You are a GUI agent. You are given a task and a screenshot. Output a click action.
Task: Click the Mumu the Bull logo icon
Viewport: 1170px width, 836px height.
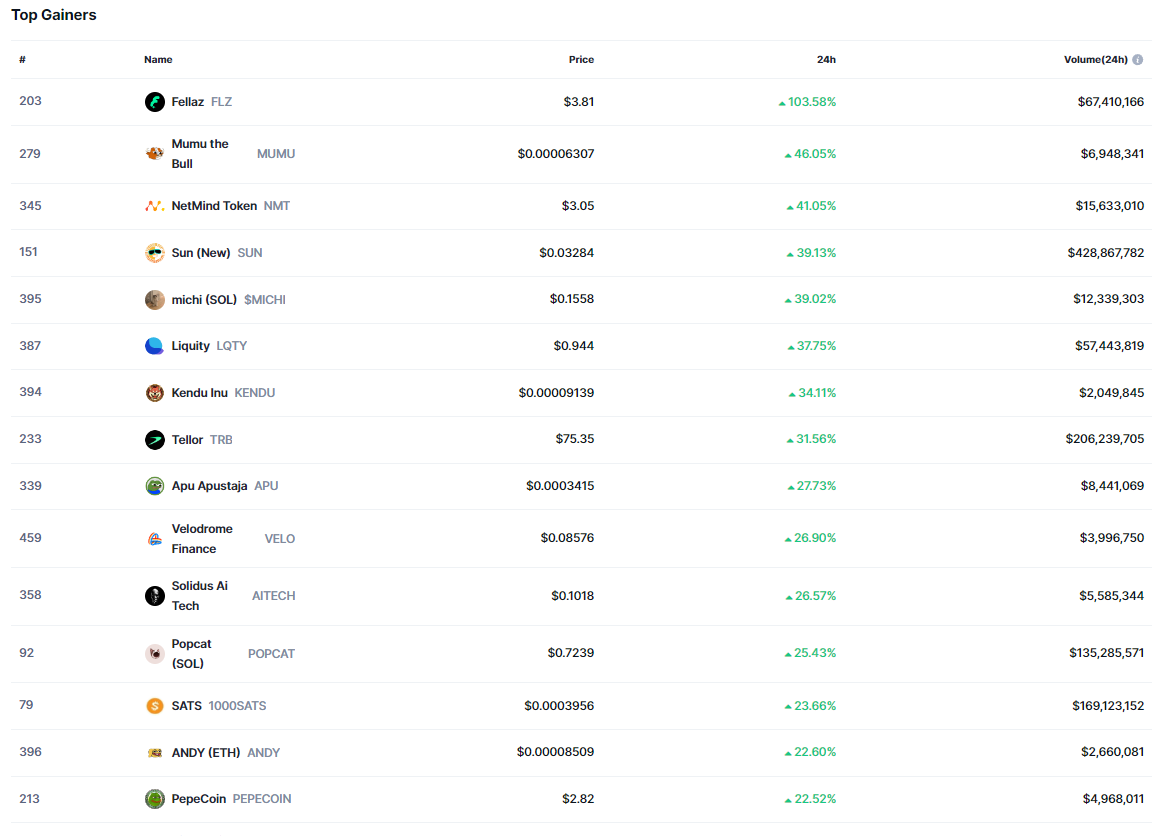[154, 154]
